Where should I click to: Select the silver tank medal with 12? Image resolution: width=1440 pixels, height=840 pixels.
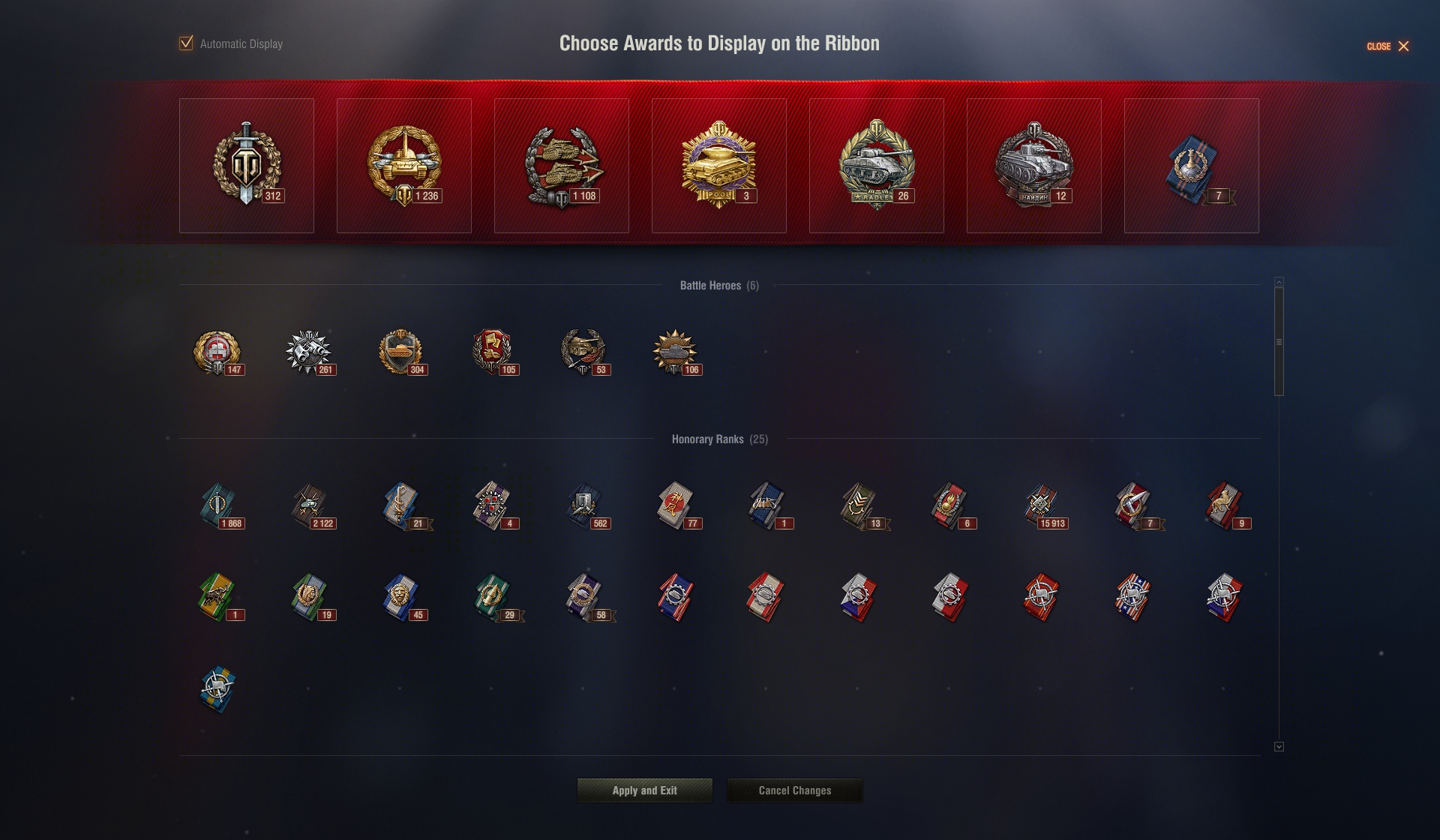[1034, 165]
